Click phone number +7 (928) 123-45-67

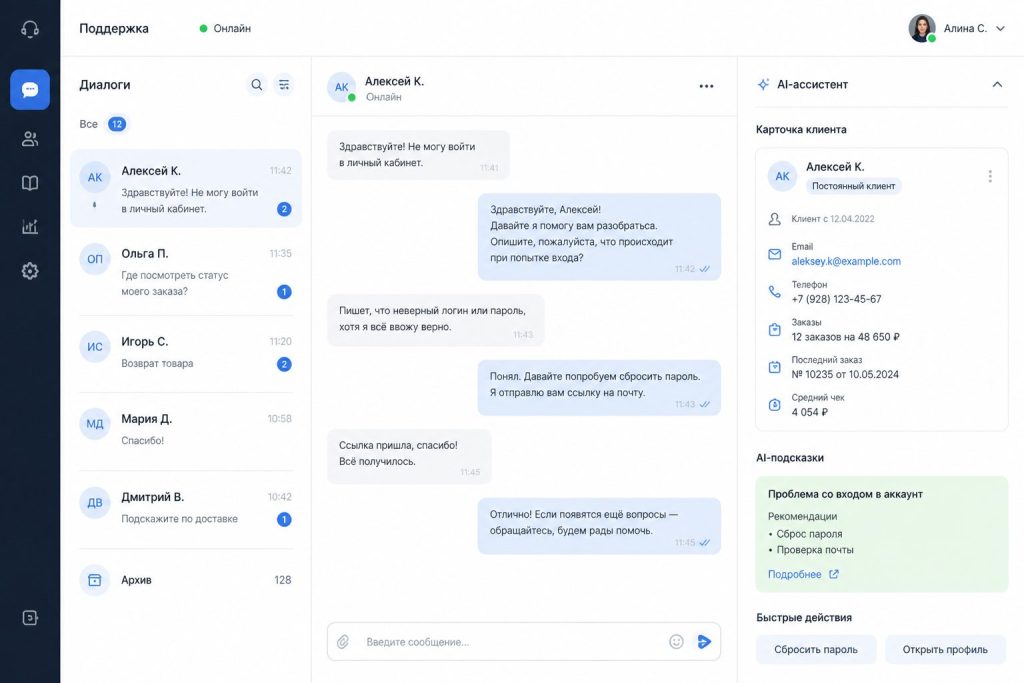[836, 299]
